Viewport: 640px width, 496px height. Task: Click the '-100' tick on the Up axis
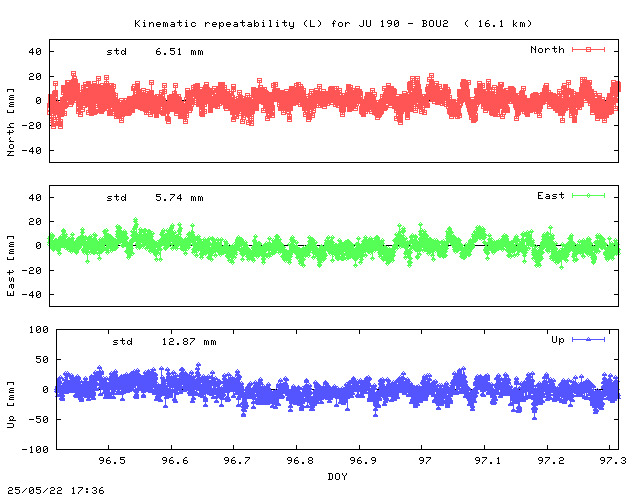click(35, 449)
